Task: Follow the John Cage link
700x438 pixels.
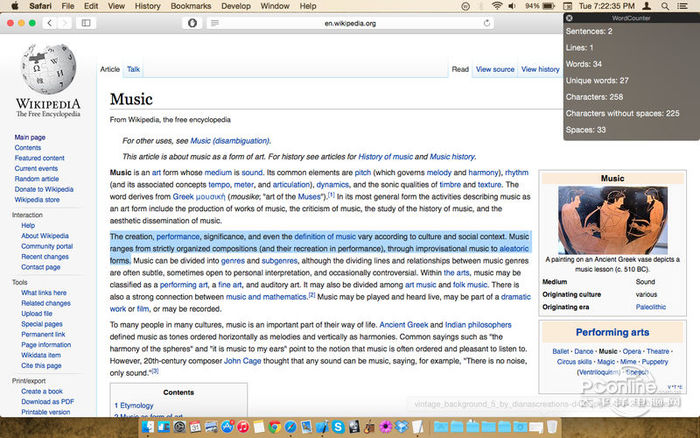Action: coord(242,361)
